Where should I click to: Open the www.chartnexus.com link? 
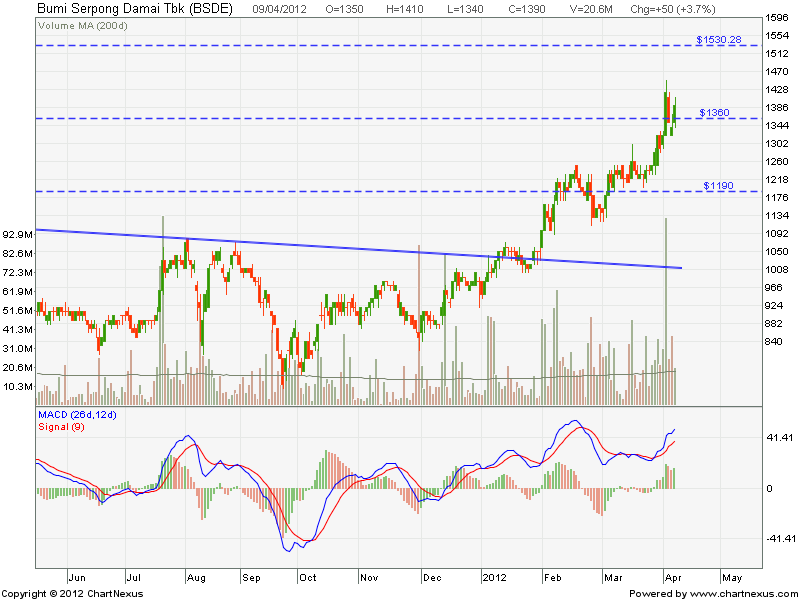pos(742,593)
